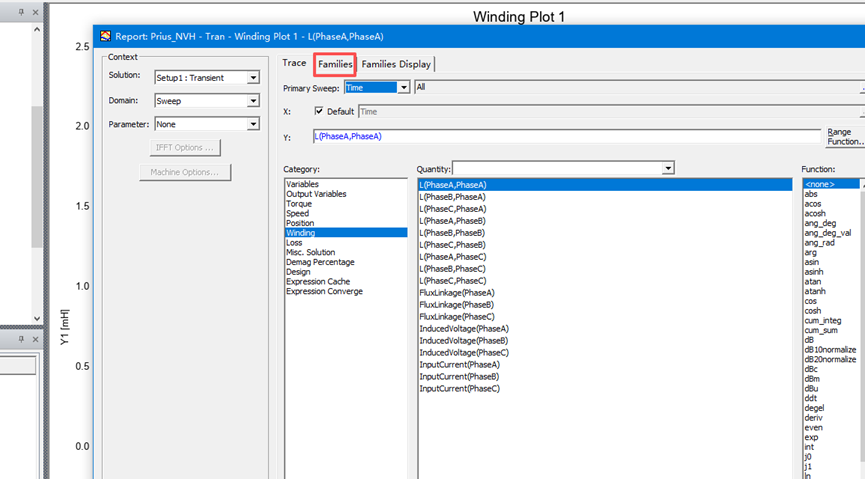Click left panel scrollbar down arrow
Viewport: 865px width, 479px height.
[37, 318]
